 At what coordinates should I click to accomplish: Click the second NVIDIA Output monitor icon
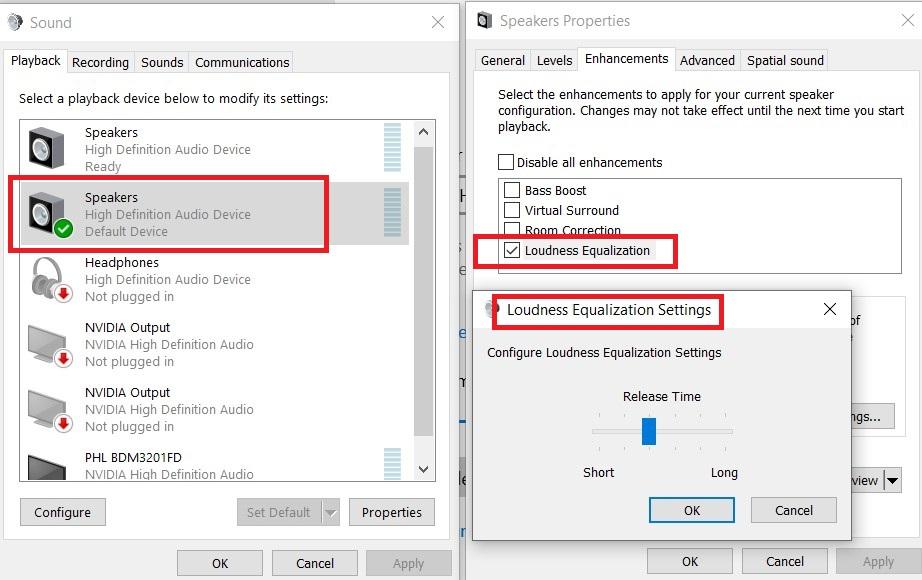(x=50, y=409)
